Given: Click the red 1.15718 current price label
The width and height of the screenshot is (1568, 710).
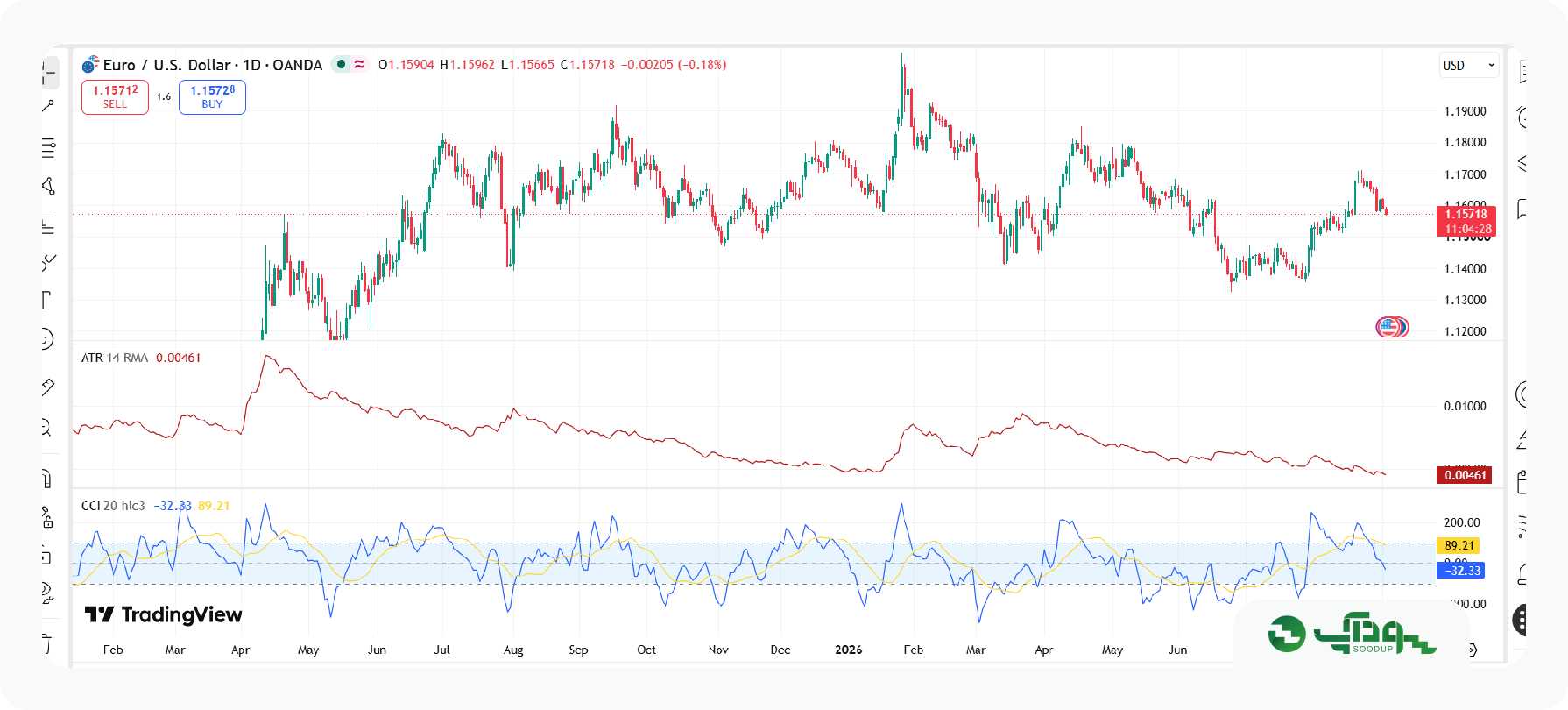Looking at the screenshot, I should point(1466,221).
